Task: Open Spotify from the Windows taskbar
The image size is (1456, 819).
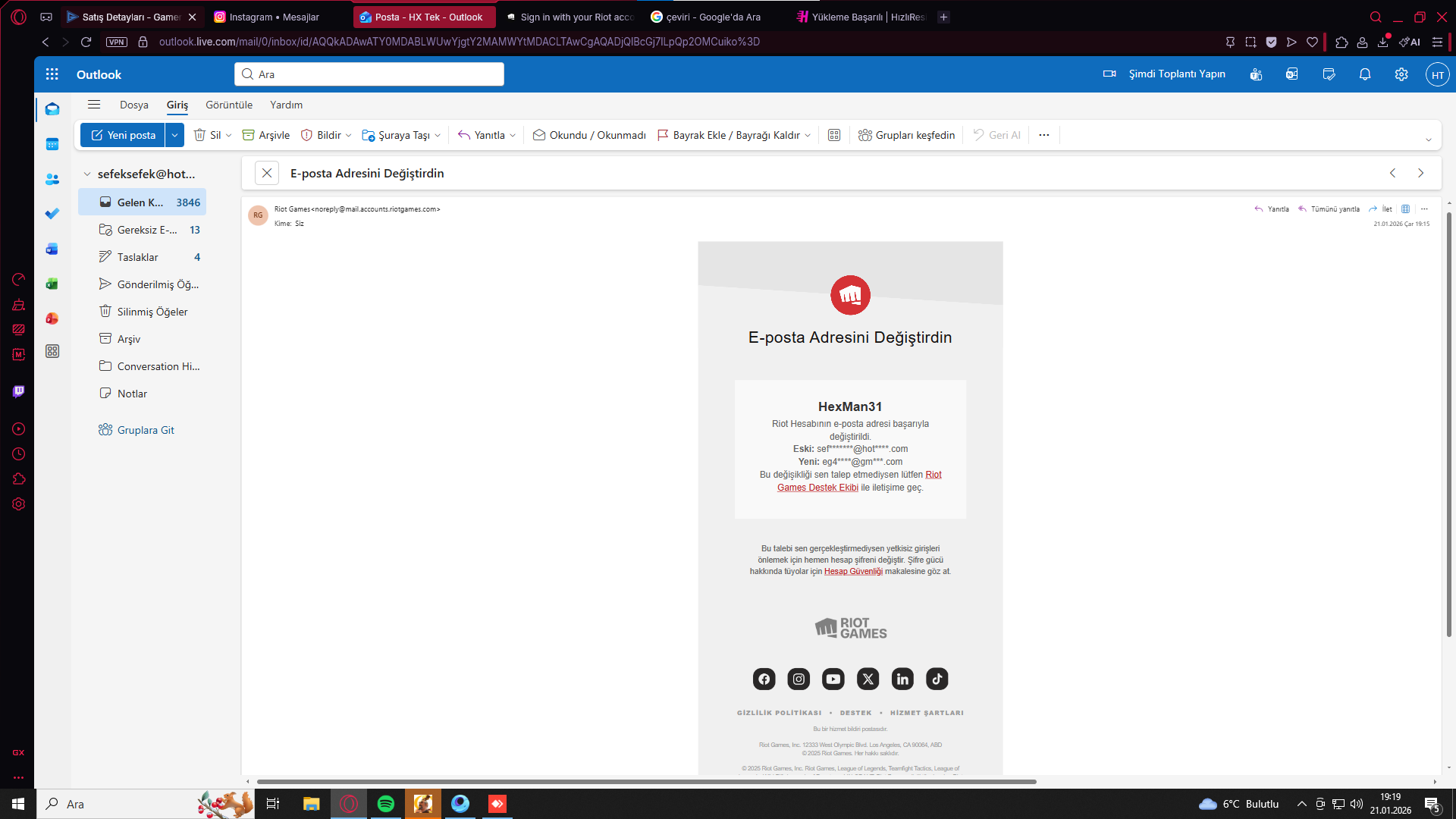Action: [386, 804]
